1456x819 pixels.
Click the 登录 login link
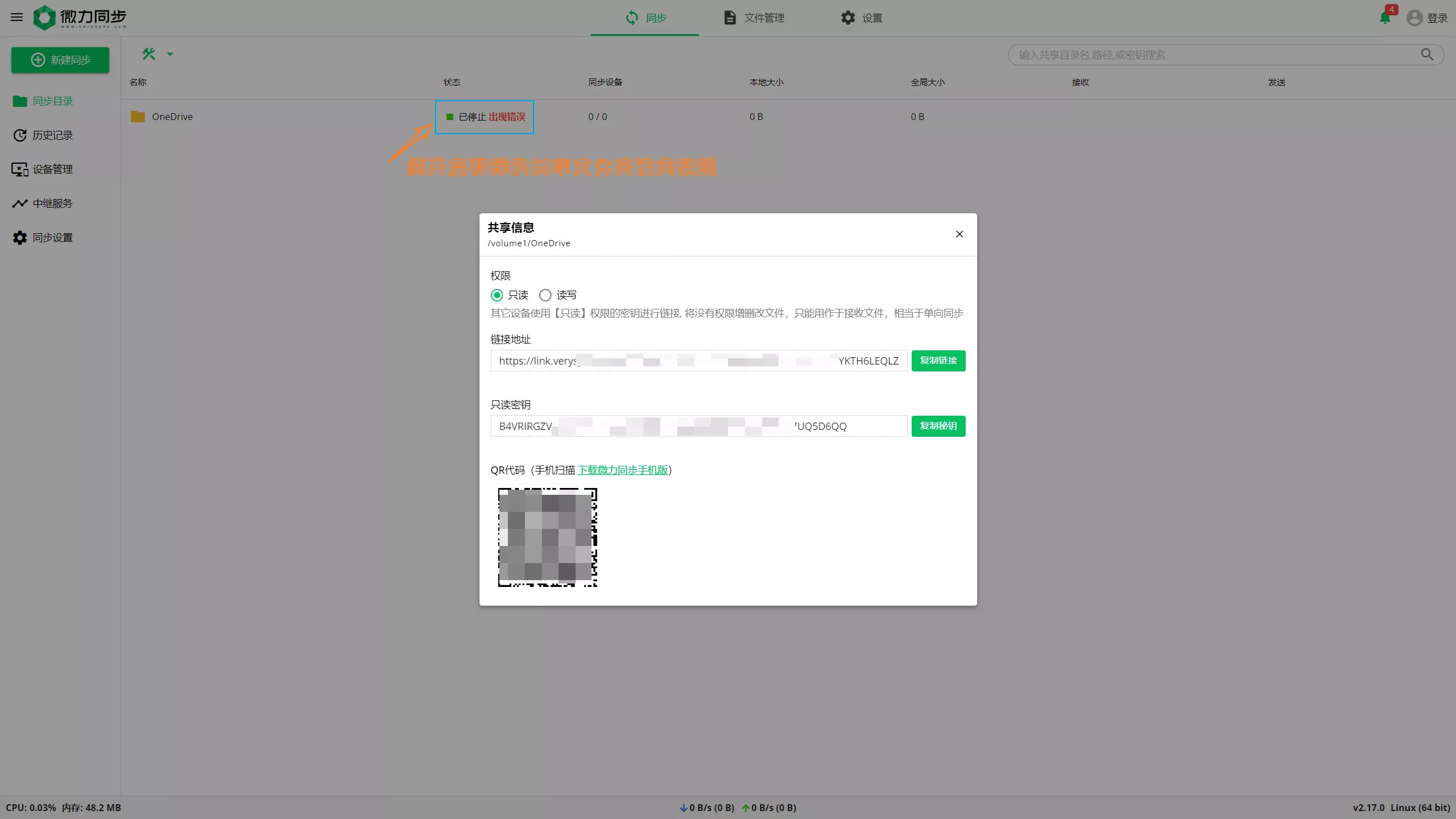[x=1437, y=18]
